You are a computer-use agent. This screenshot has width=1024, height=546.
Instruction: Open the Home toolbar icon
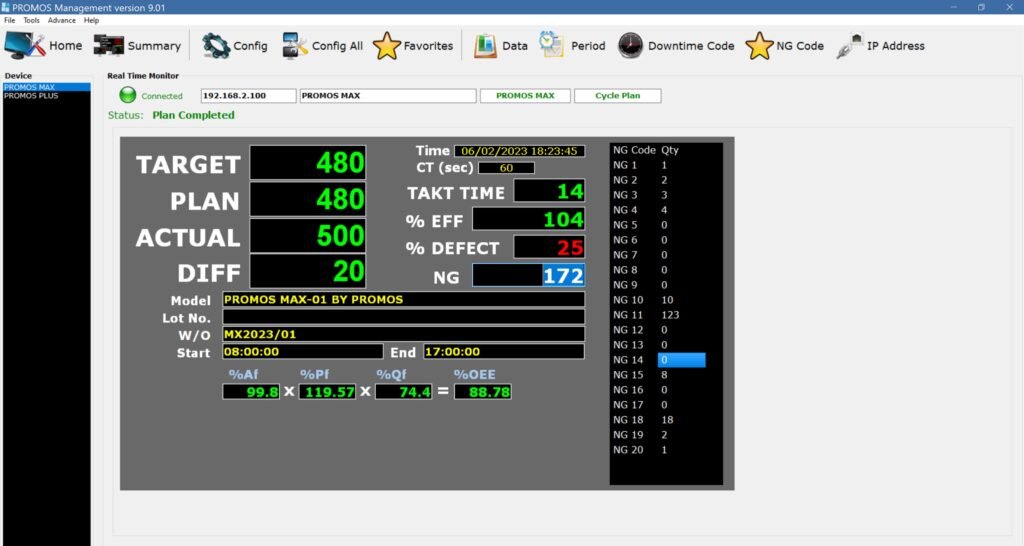click(25, 46)
